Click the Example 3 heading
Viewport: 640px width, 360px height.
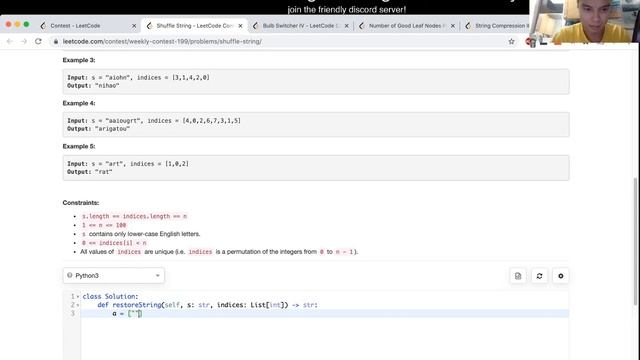click(79, 60)
